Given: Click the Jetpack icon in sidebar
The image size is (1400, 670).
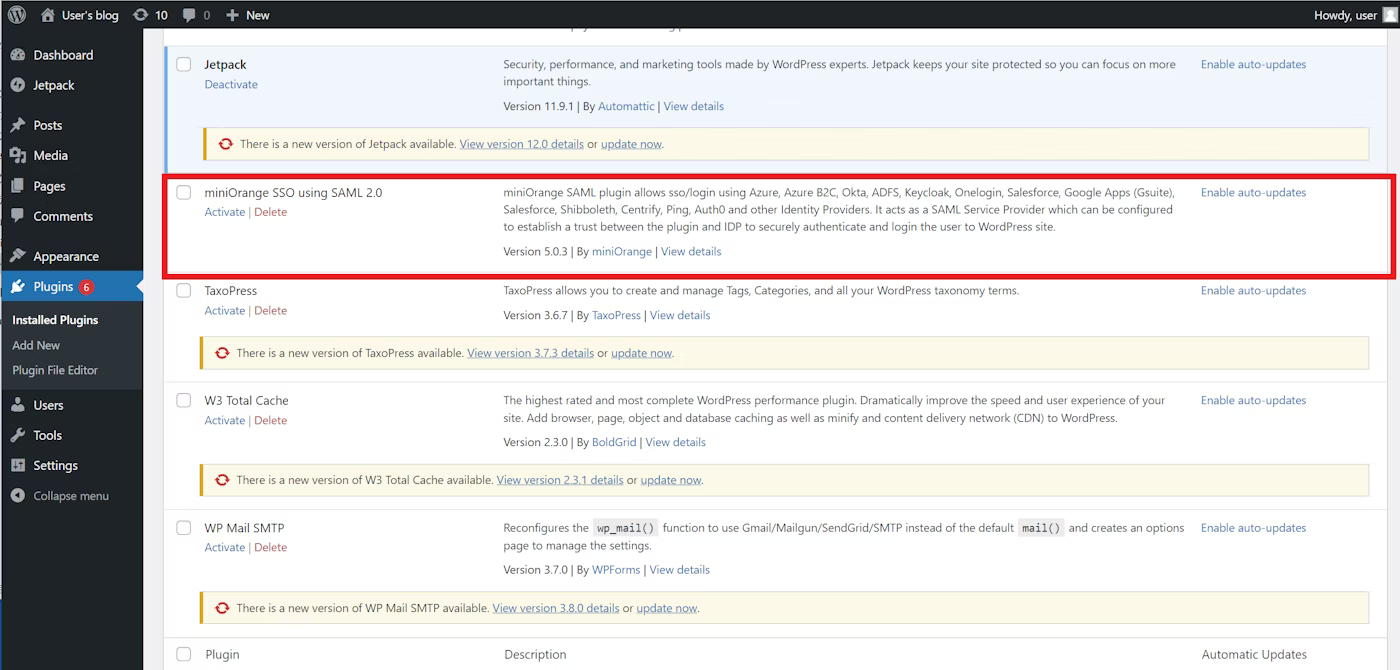Looking at the screenshot, I should click(17, 85).
